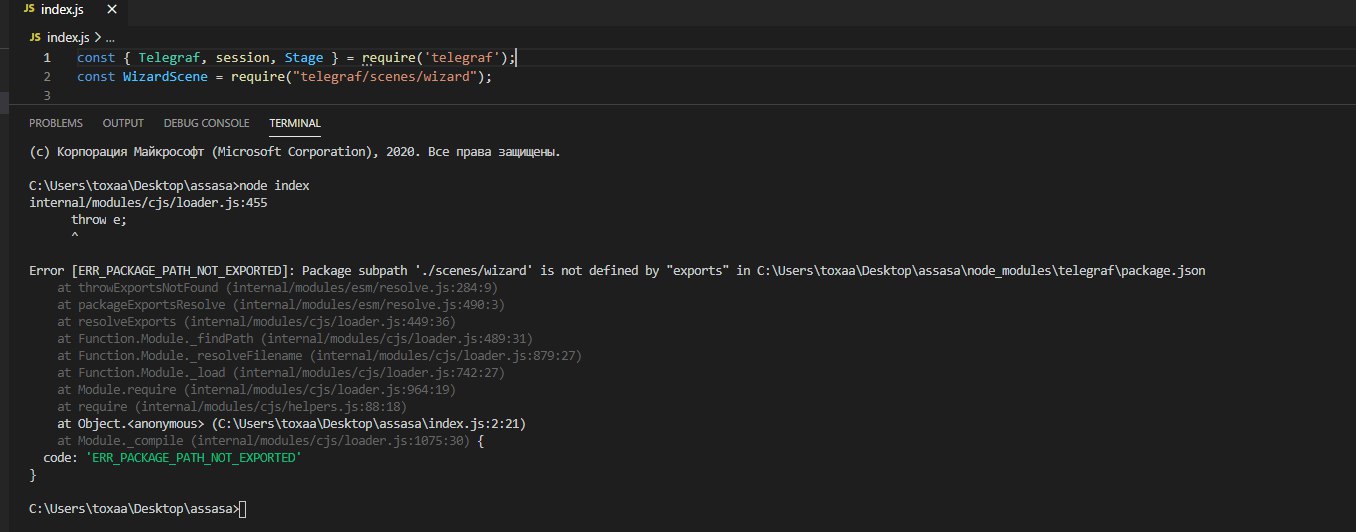The height and width of the screenshot is (532, 1356).
Task: Click the 'telegraf' string in line 1
Action: point(461,58)
